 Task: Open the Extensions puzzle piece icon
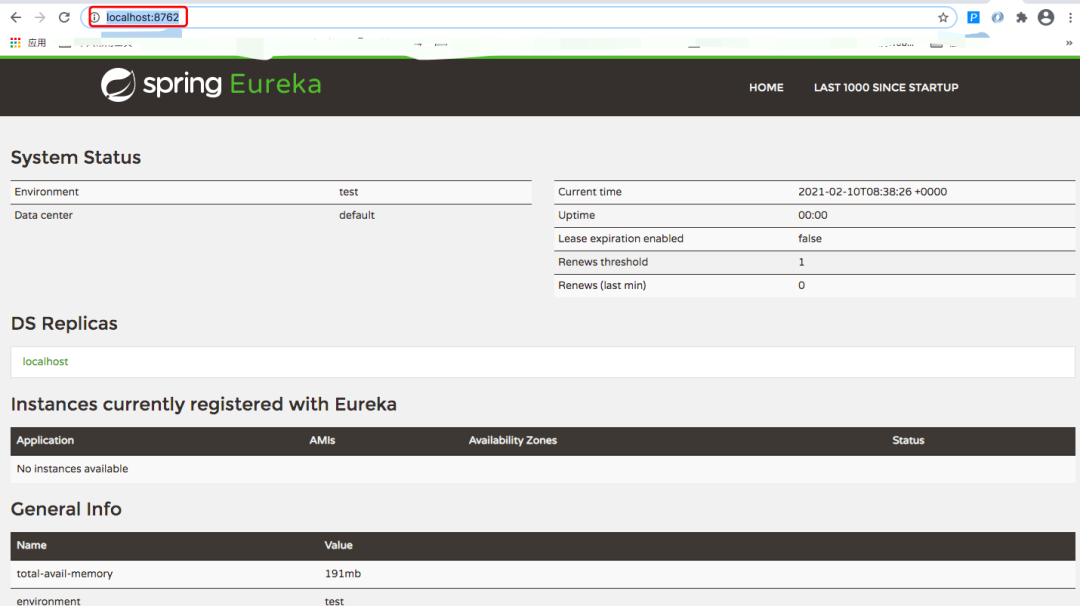point(1021,18)
